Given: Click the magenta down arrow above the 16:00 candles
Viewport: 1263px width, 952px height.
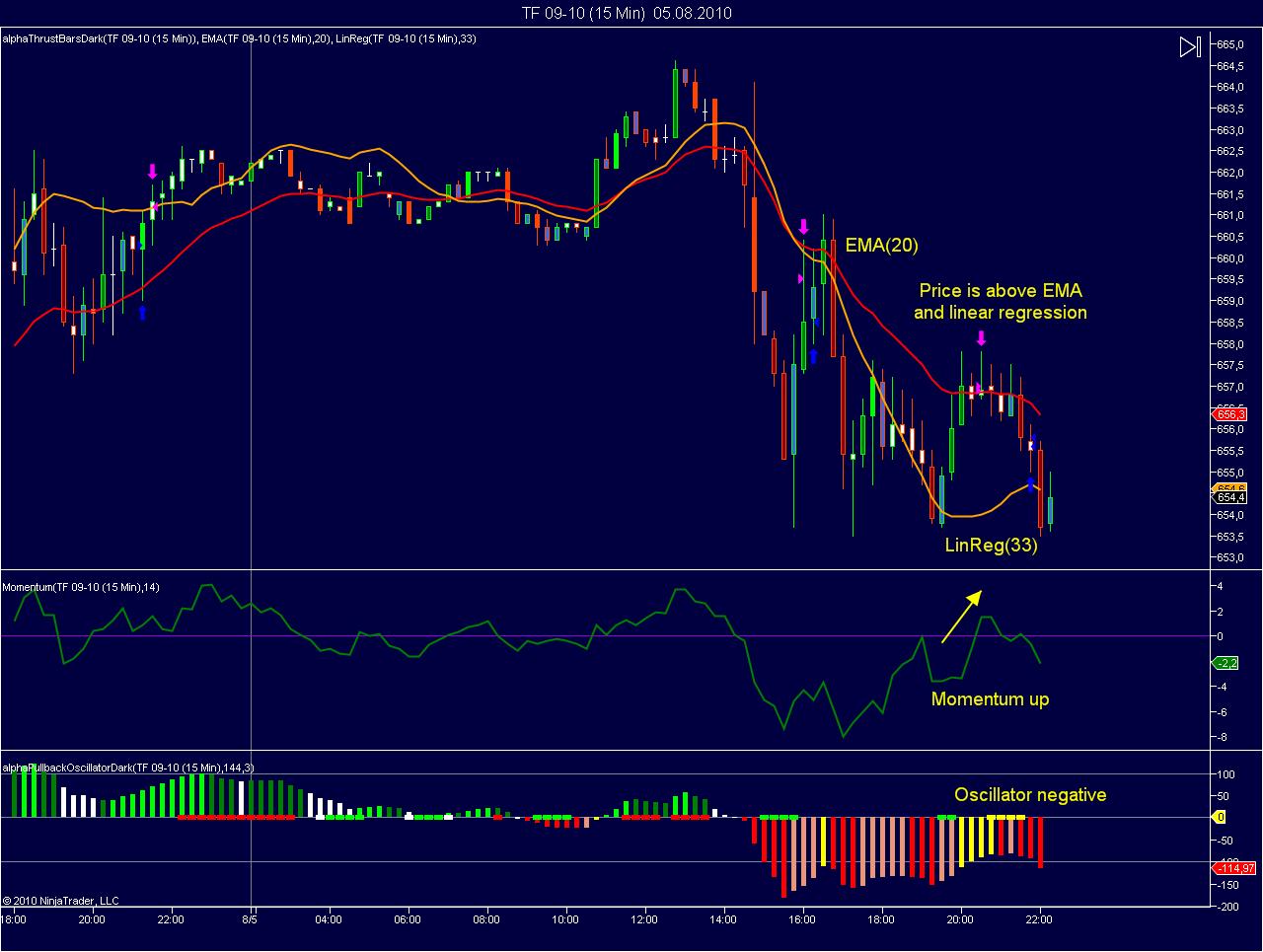Looking at the screenshot, I should click(804, 226).
